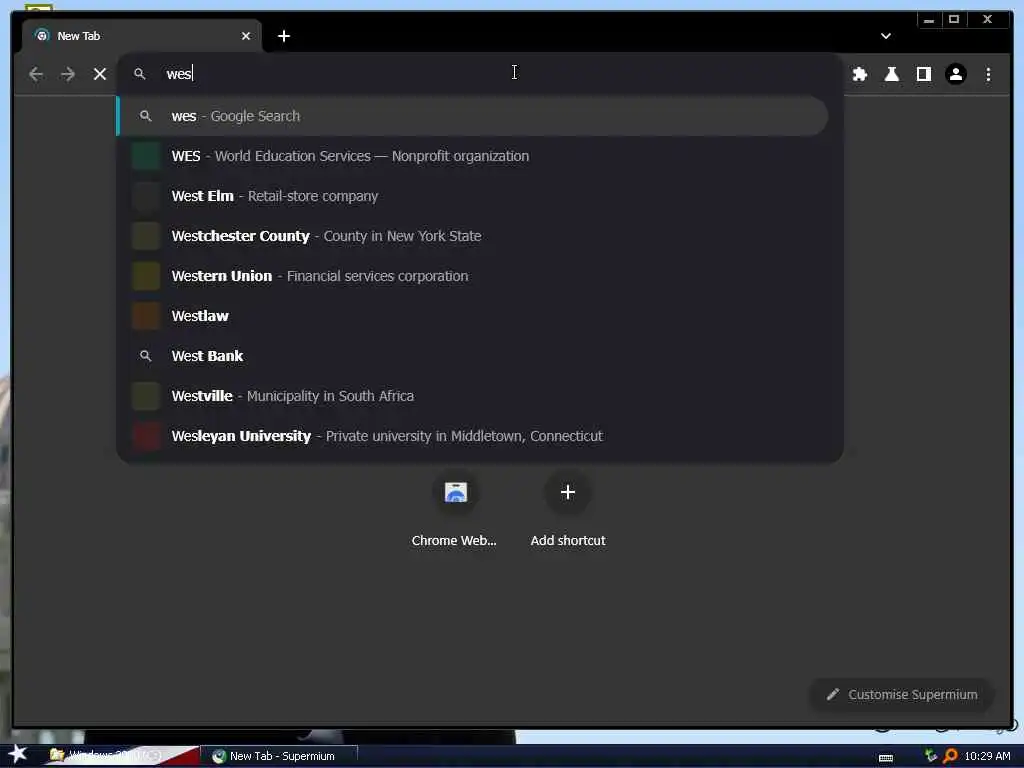Click the back navigation arrow
This screenshot has height=768, width=1024.
[36, 74]
